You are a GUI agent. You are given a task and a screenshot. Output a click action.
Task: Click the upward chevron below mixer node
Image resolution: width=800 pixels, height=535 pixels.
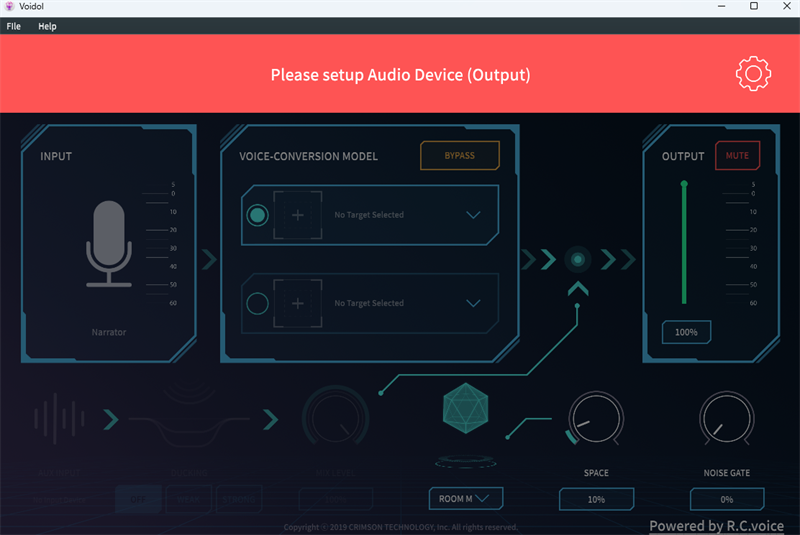tap(578, 289)
